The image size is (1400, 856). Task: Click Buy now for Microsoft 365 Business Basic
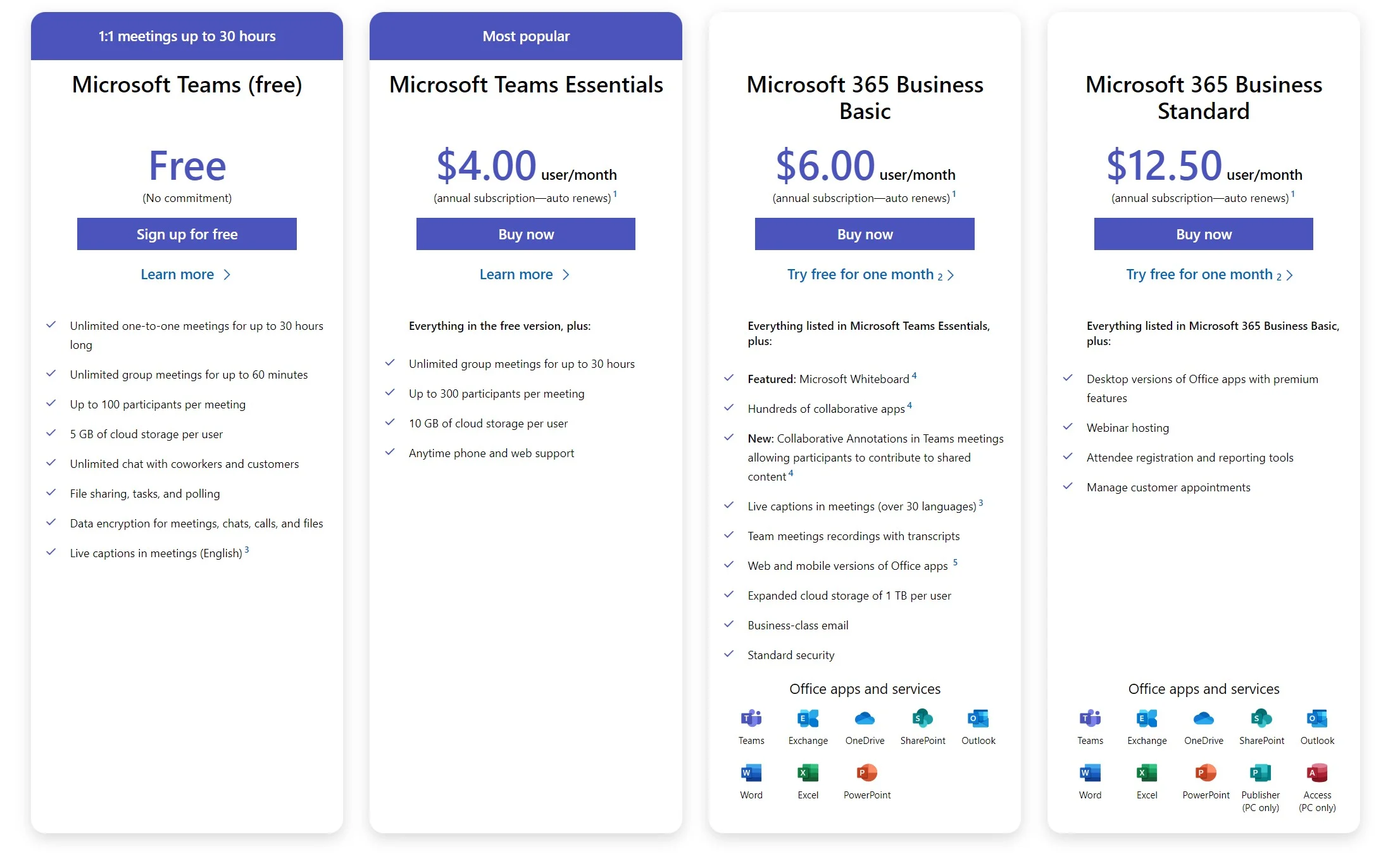pos(863,234)
